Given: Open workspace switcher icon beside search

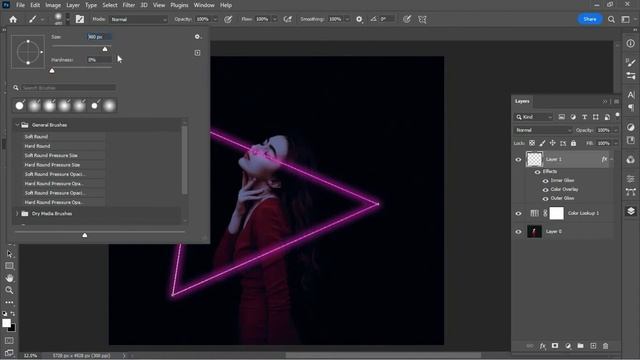Looking at the screenshot, I should coord(625,19).
